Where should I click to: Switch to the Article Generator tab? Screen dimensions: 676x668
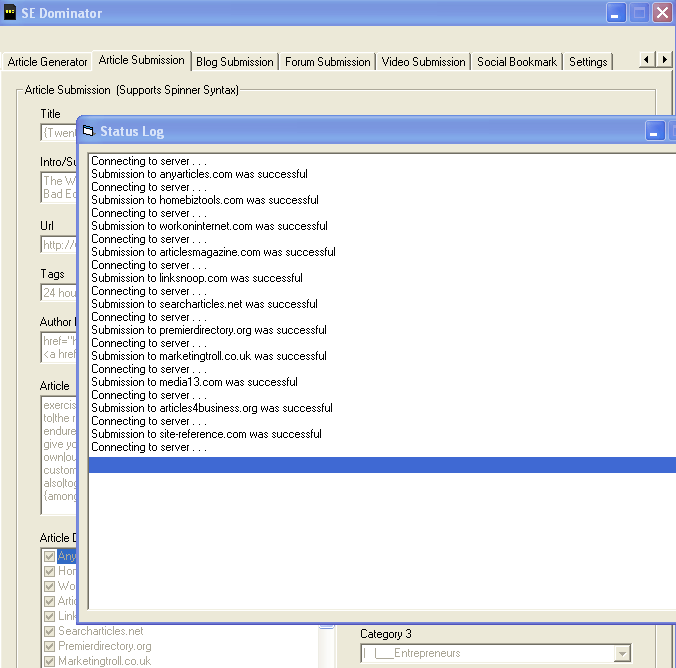coord(48,62)
